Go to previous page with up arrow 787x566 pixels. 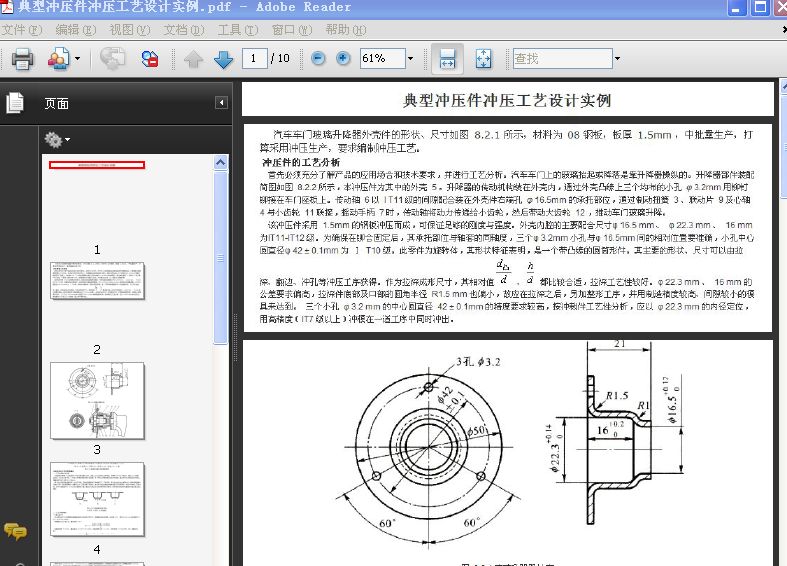tap(193, 59)
